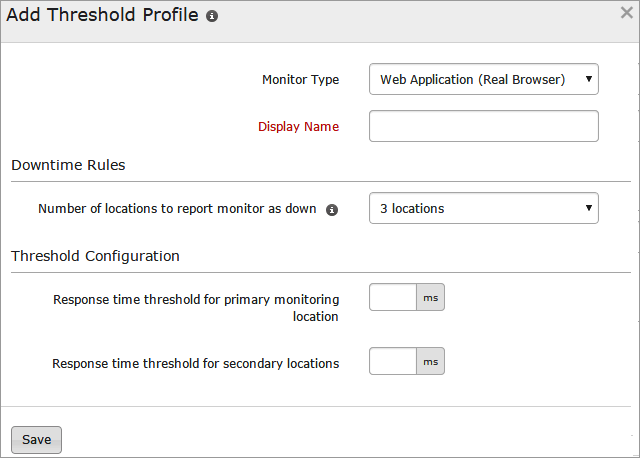640x458 pixels.
Task: Click the primary location response time input
Action: [393, 297]
